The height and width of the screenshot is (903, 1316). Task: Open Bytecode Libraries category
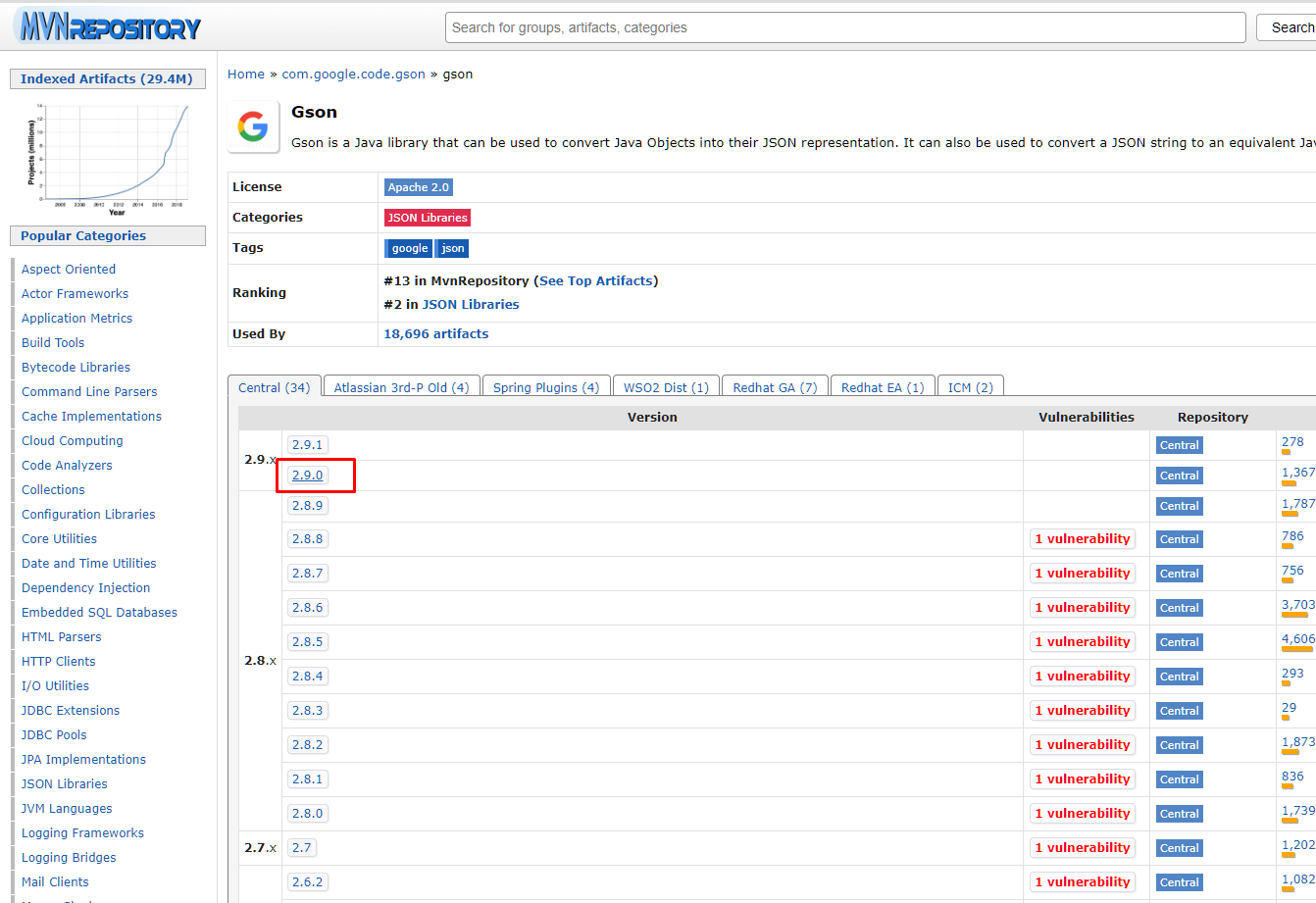tap(76, 368)
